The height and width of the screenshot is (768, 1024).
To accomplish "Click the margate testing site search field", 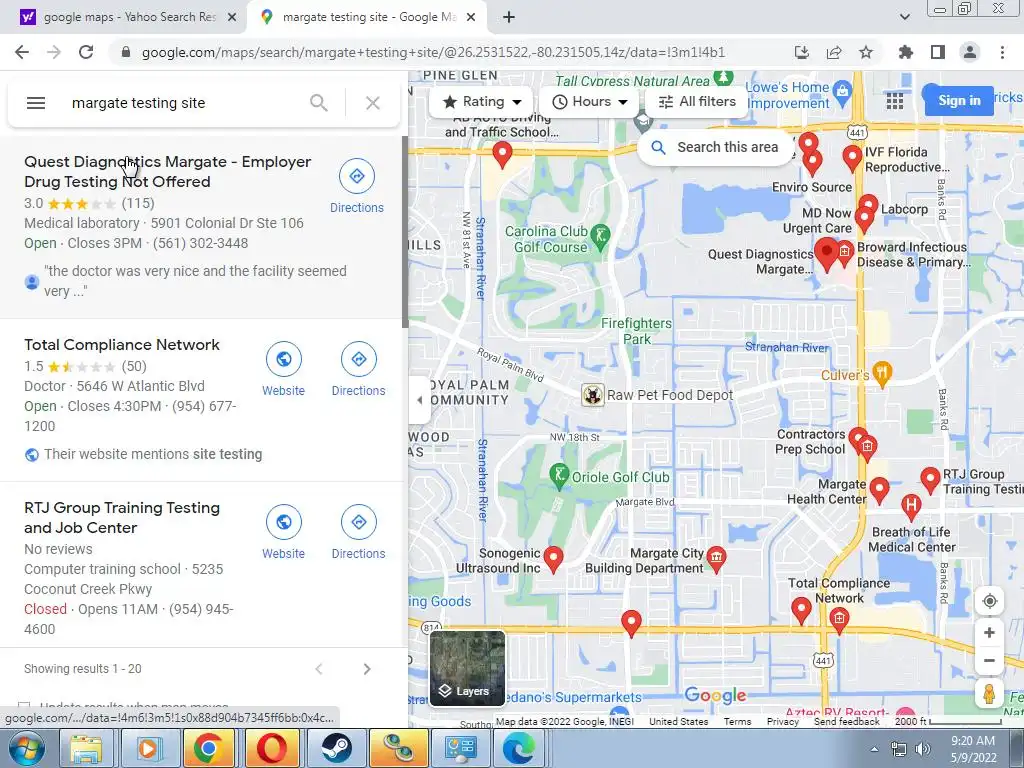I will [183, 103].
